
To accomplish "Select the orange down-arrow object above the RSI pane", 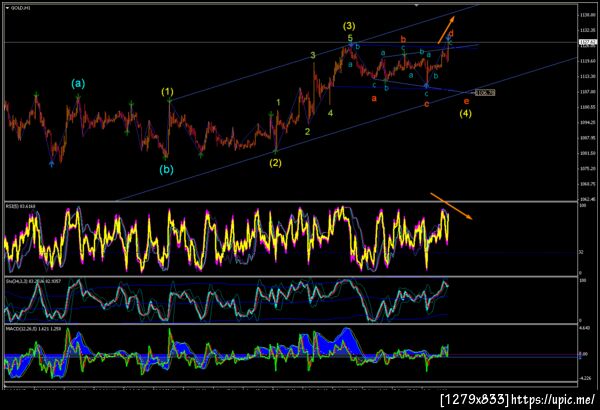I will 452,206.
